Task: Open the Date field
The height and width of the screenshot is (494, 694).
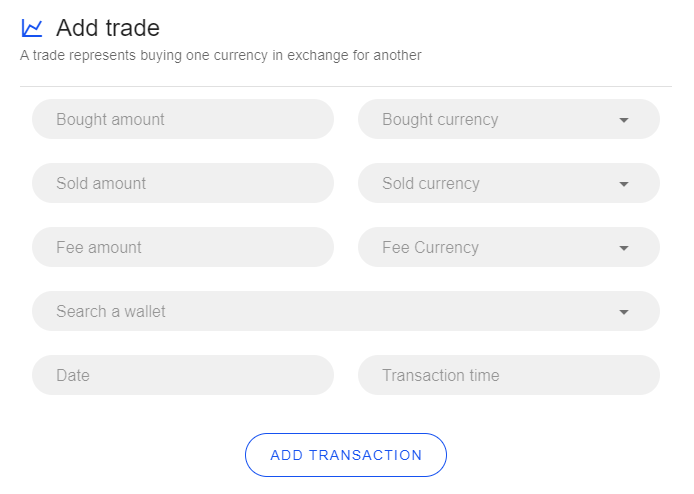Action: [183, 375]
